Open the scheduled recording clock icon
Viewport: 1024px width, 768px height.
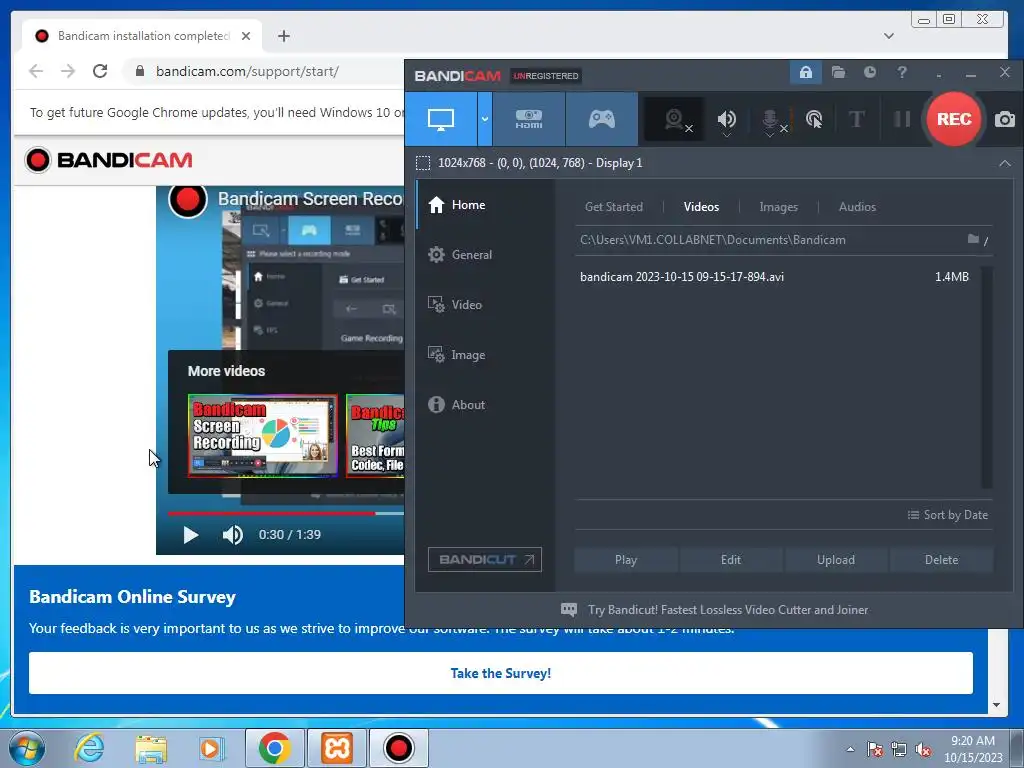pyautogui.click(x=870, y=72)
